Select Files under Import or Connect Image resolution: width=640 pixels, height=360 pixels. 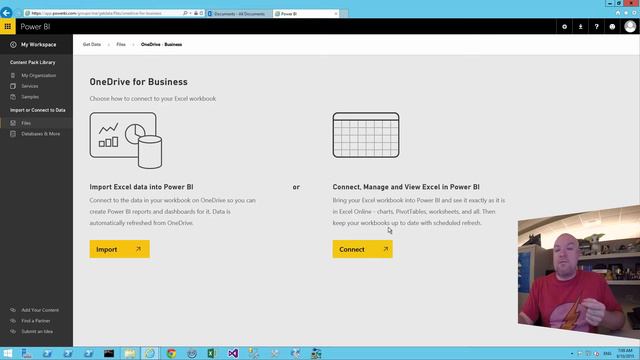tap(26, 123)
